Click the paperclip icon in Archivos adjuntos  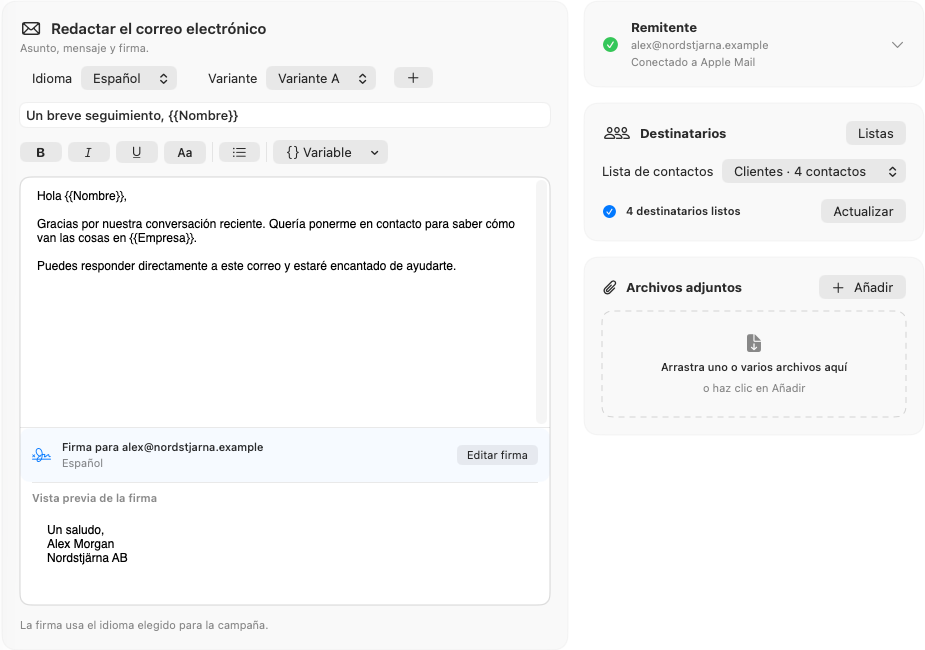click(x=609, y=288)
